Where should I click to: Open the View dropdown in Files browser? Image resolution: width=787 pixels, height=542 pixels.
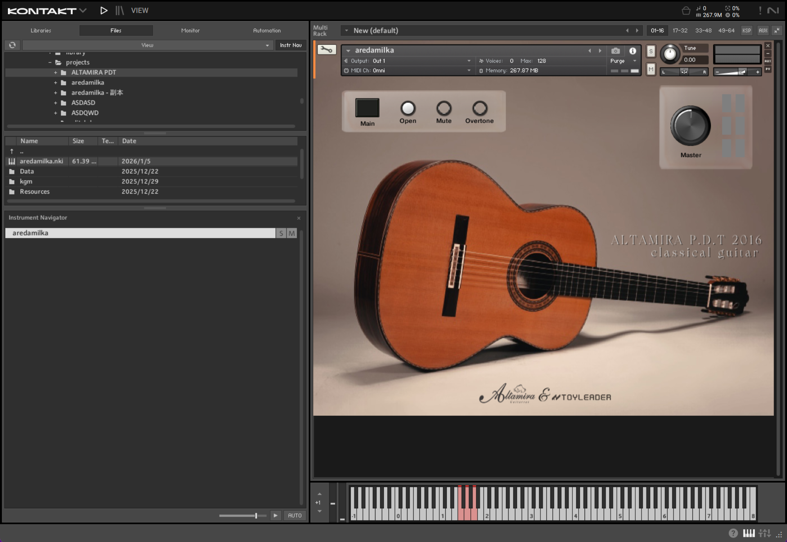(147, 45)
